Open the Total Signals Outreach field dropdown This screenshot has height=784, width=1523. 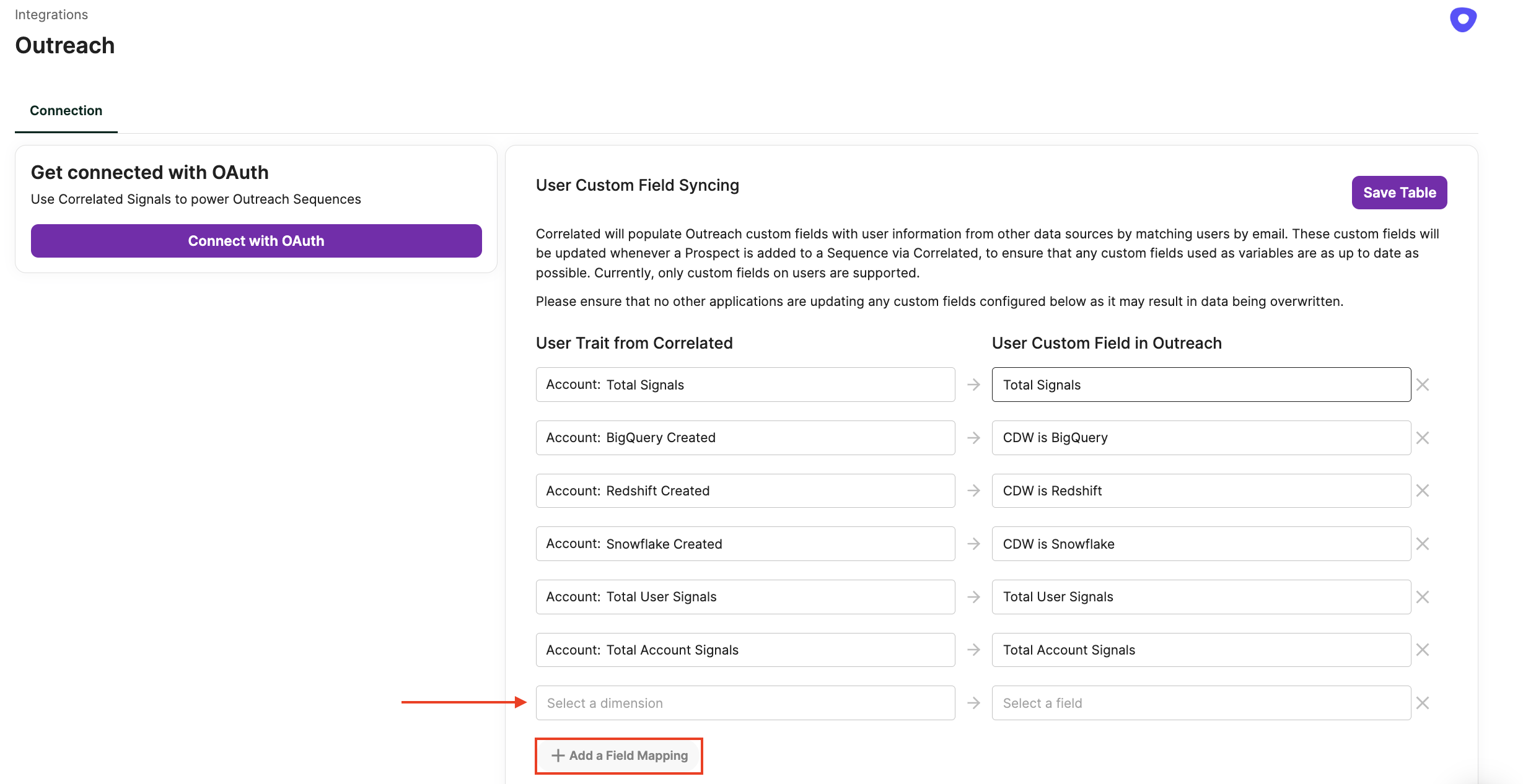pos(1201,385)
